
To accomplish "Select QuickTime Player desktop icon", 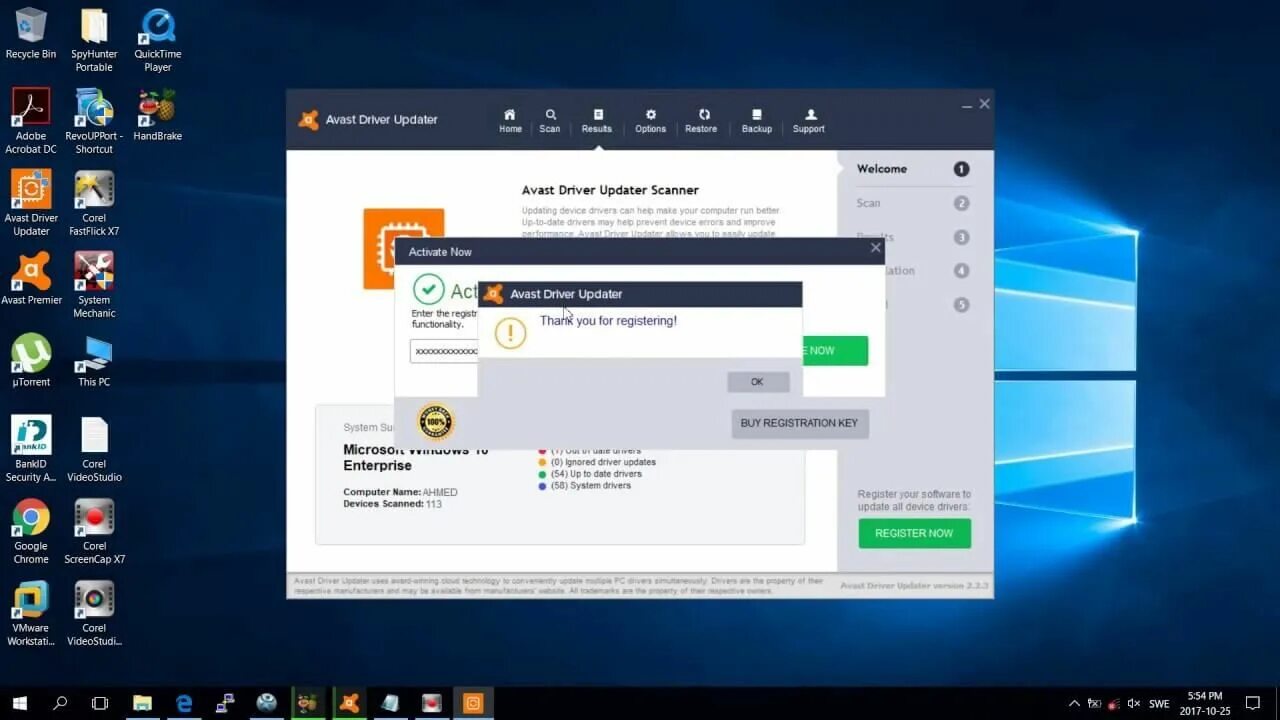I will tap(157, 40).
